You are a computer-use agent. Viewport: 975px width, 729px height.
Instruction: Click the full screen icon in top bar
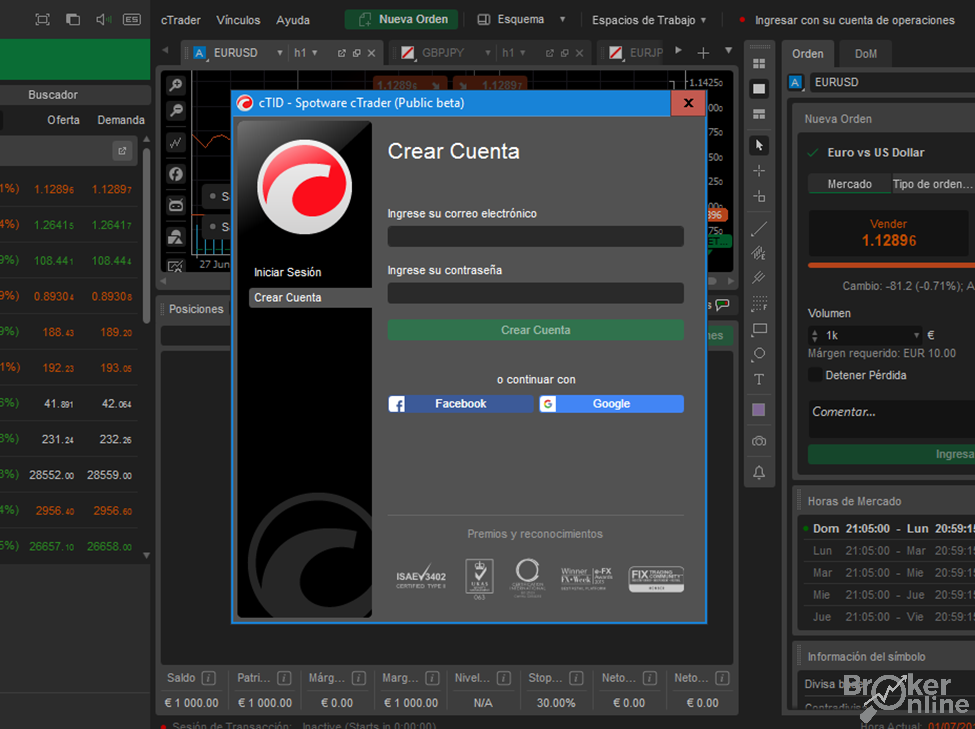[42, 19]
